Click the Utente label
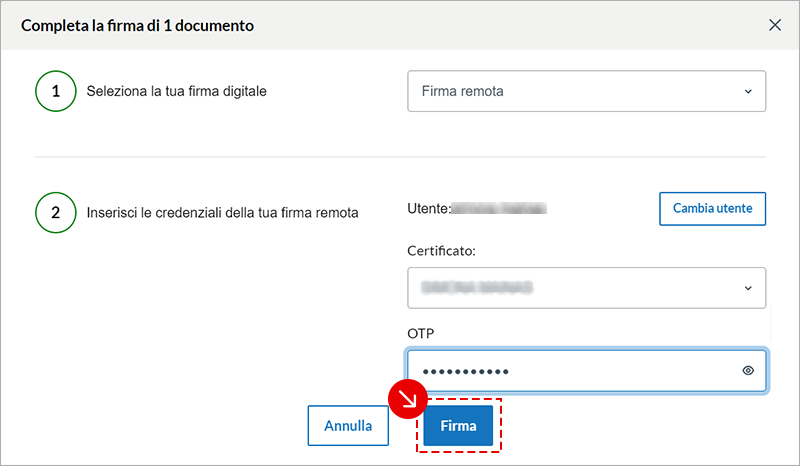The height and width of the screenshot is (466, 800). (428, 209)
